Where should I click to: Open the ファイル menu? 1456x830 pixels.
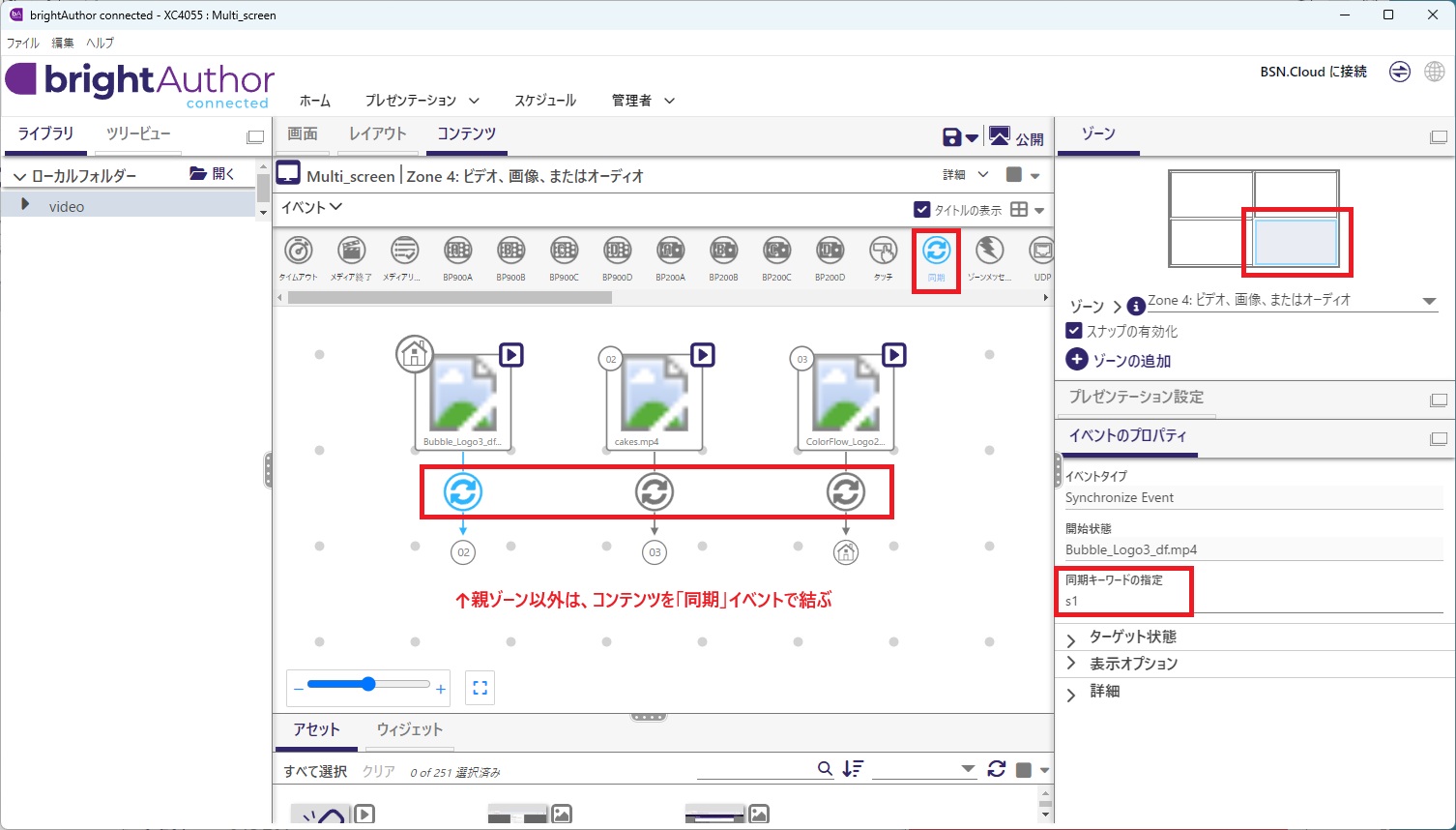click(23, 43)
